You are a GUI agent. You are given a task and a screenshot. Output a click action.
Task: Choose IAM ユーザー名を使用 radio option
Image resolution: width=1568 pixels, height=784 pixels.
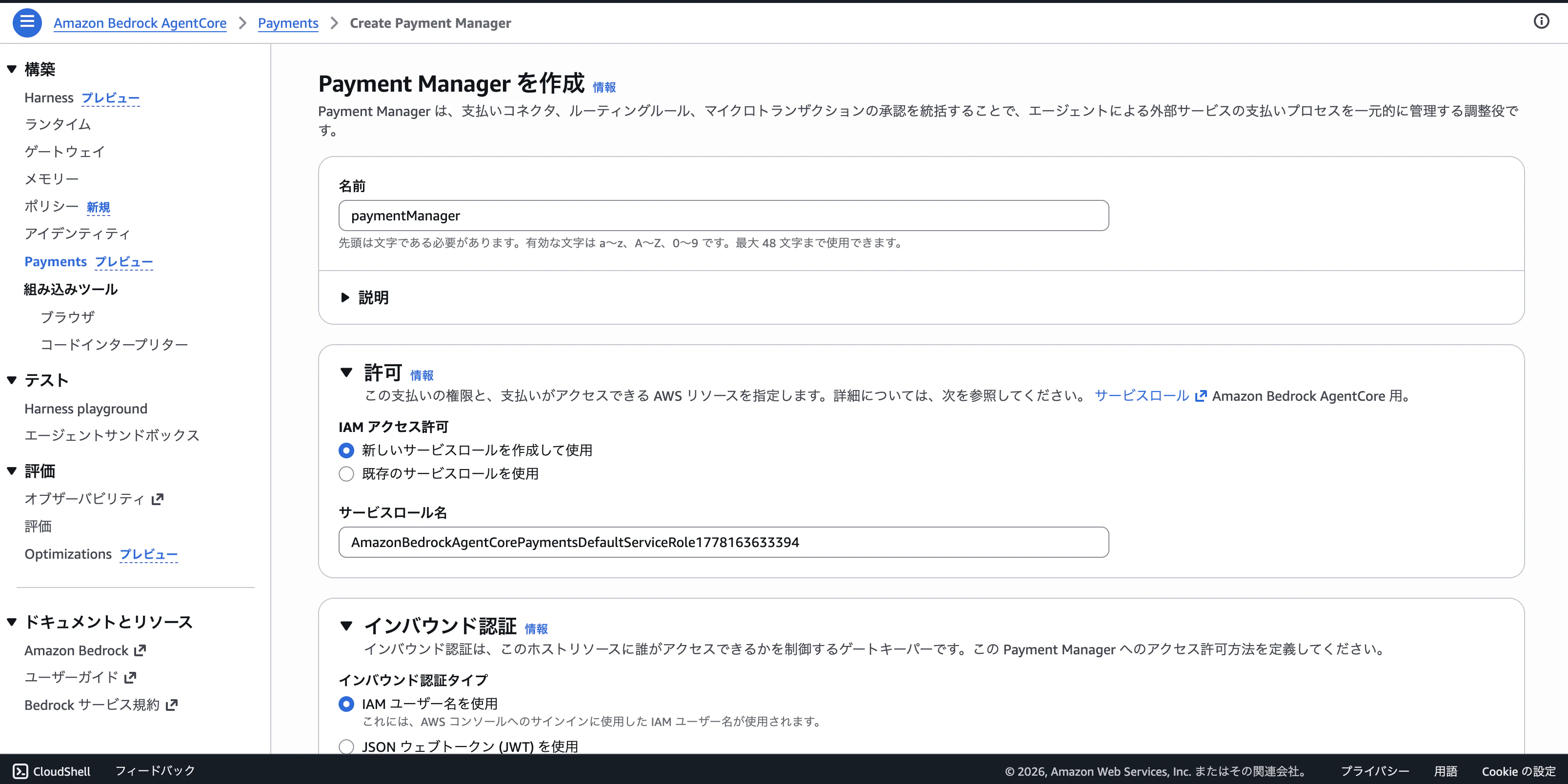point(346,704)
